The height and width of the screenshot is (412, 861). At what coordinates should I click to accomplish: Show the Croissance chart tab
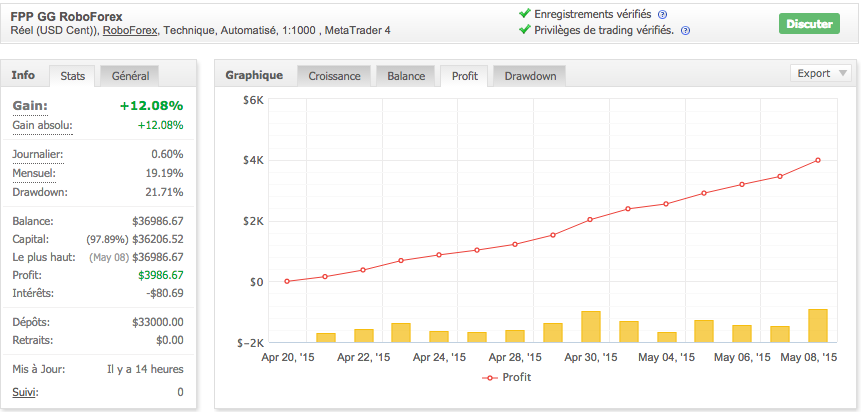(x=335, y=76)
